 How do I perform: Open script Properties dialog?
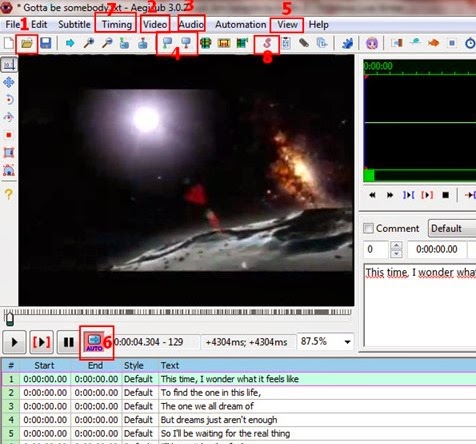[x=286, y=43]
